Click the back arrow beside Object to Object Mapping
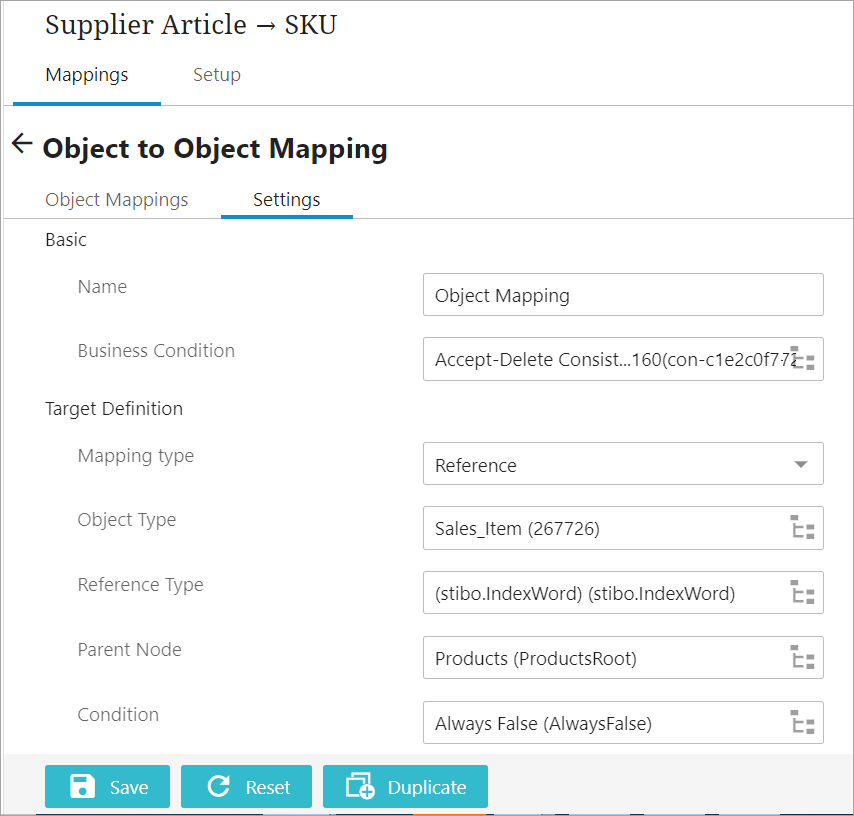The image size is (854, 816). click(22, 144)
